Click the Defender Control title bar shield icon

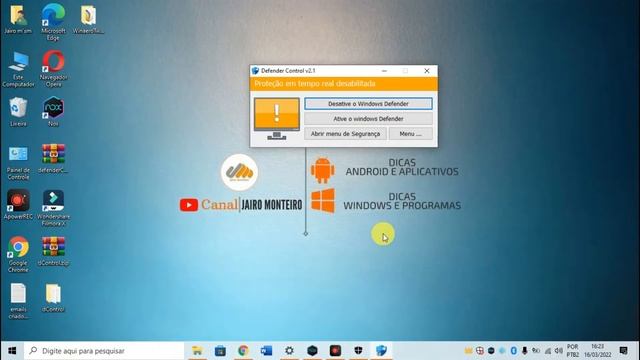pos(256,71)
